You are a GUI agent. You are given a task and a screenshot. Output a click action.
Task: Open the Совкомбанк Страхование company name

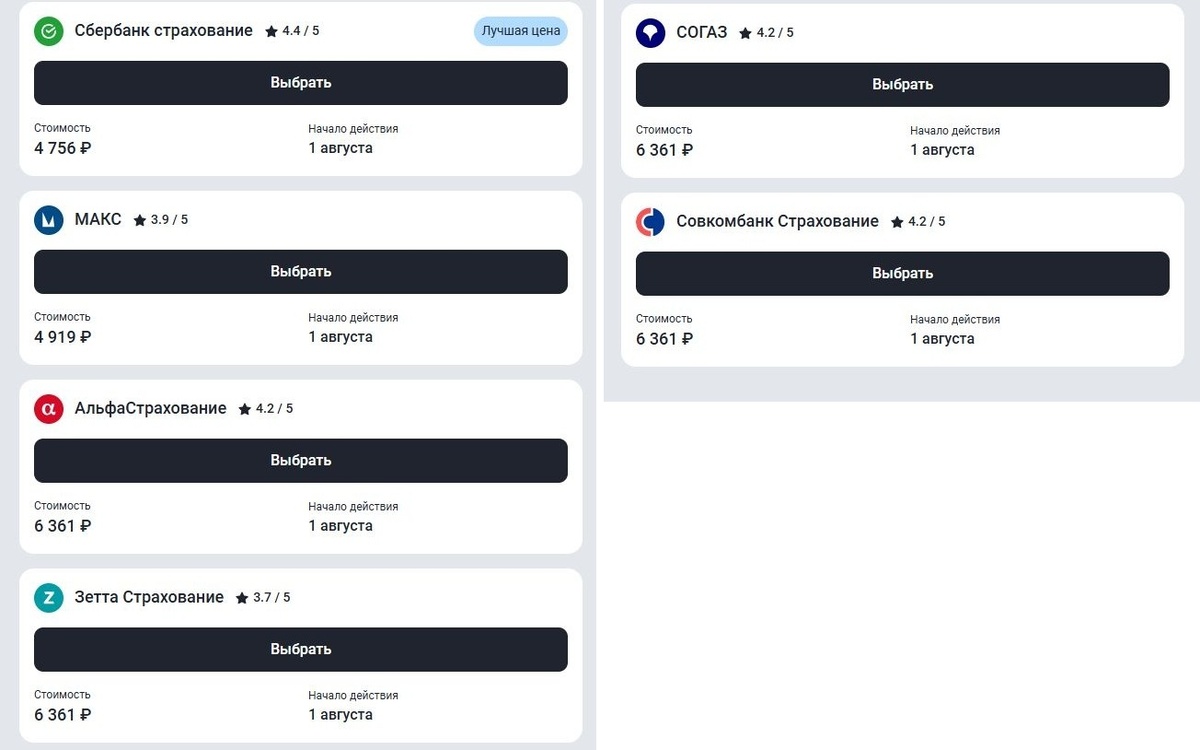(x=778, y=221)
